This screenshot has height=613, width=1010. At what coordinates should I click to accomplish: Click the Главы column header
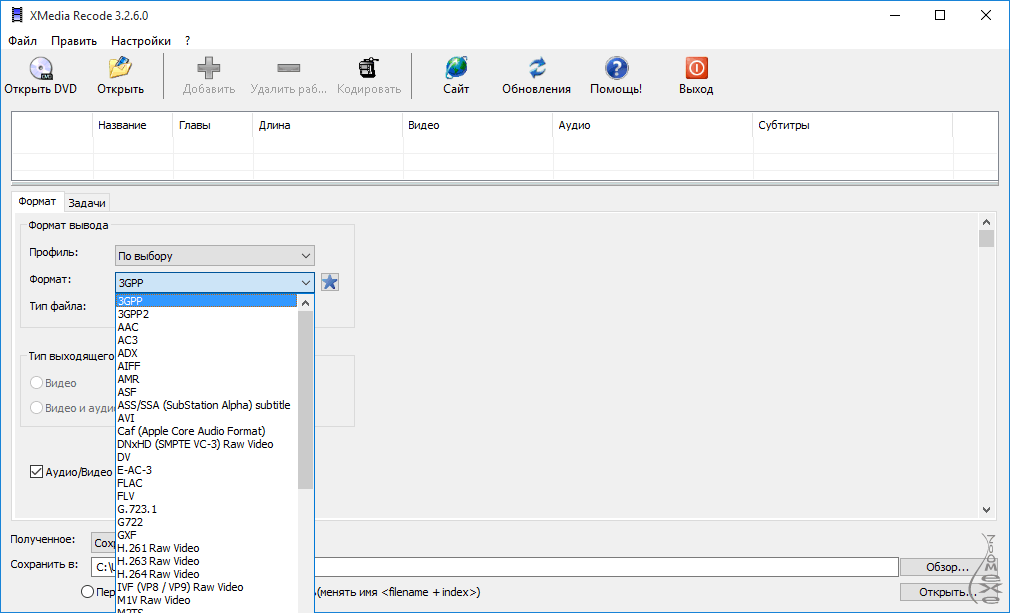213,126
